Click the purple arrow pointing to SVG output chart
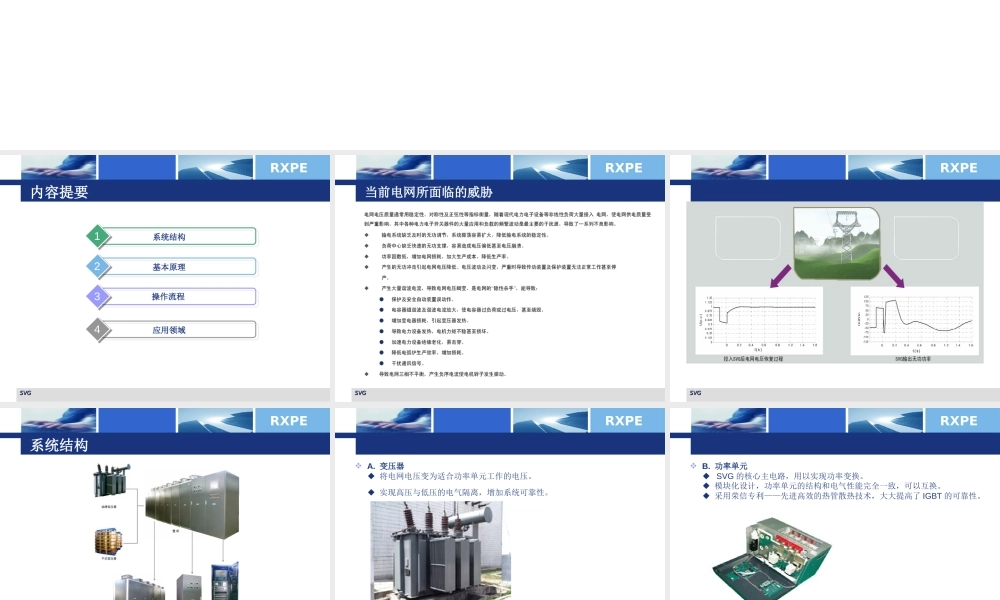Screen dimensions: 1000x600 point(893,277)
